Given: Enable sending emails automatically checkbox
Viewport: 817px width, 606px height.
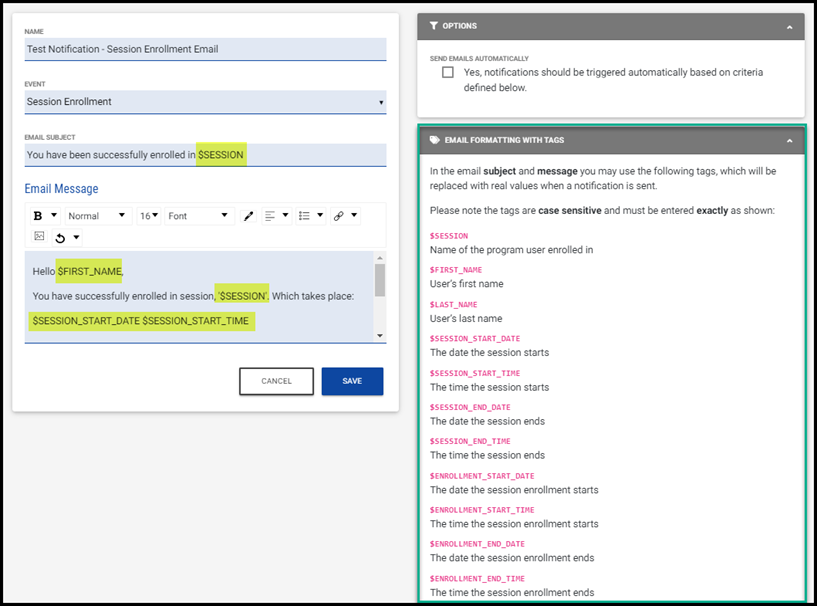Looking at the screenshot, I should pyautogui.click(x=447, y=72).
